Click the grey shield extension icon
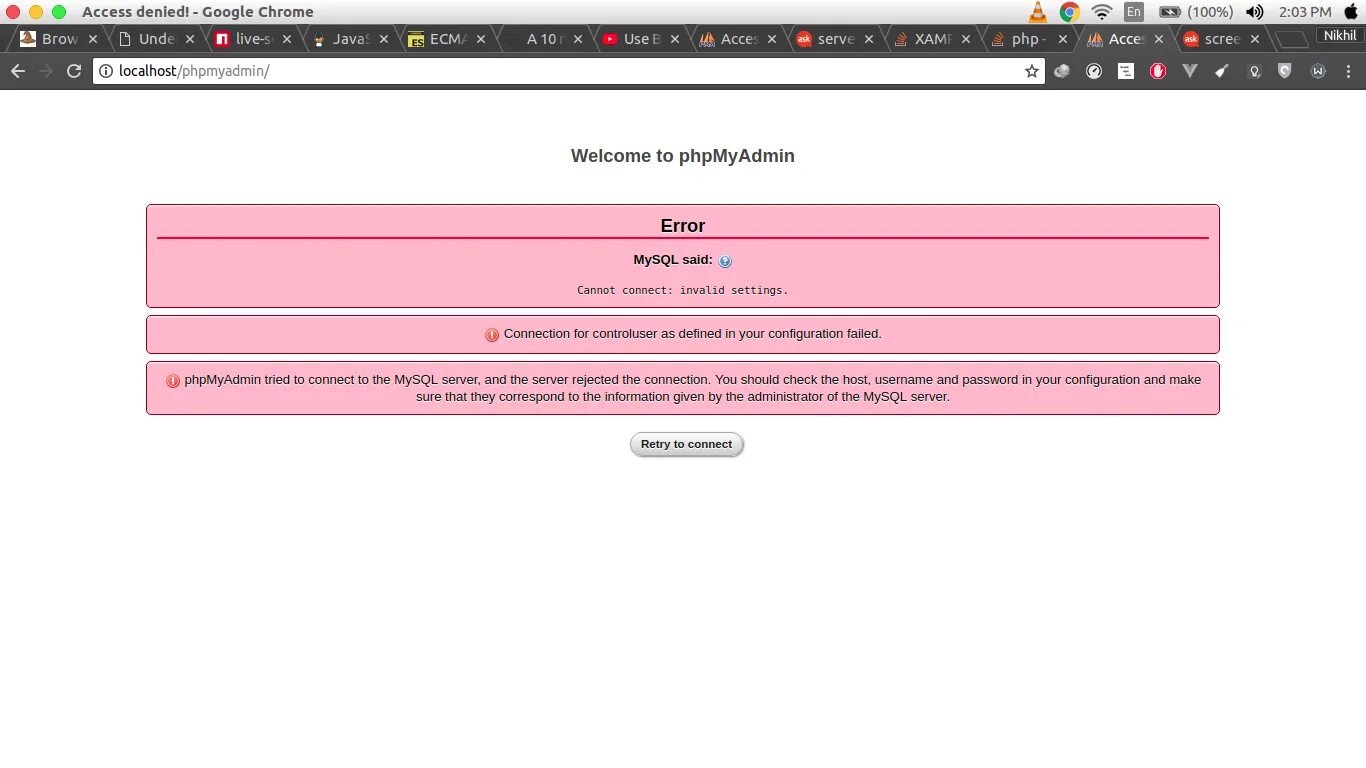The height and width of the screenshot is (768, 1366). pyautogui.click(x=1286, y=71)
